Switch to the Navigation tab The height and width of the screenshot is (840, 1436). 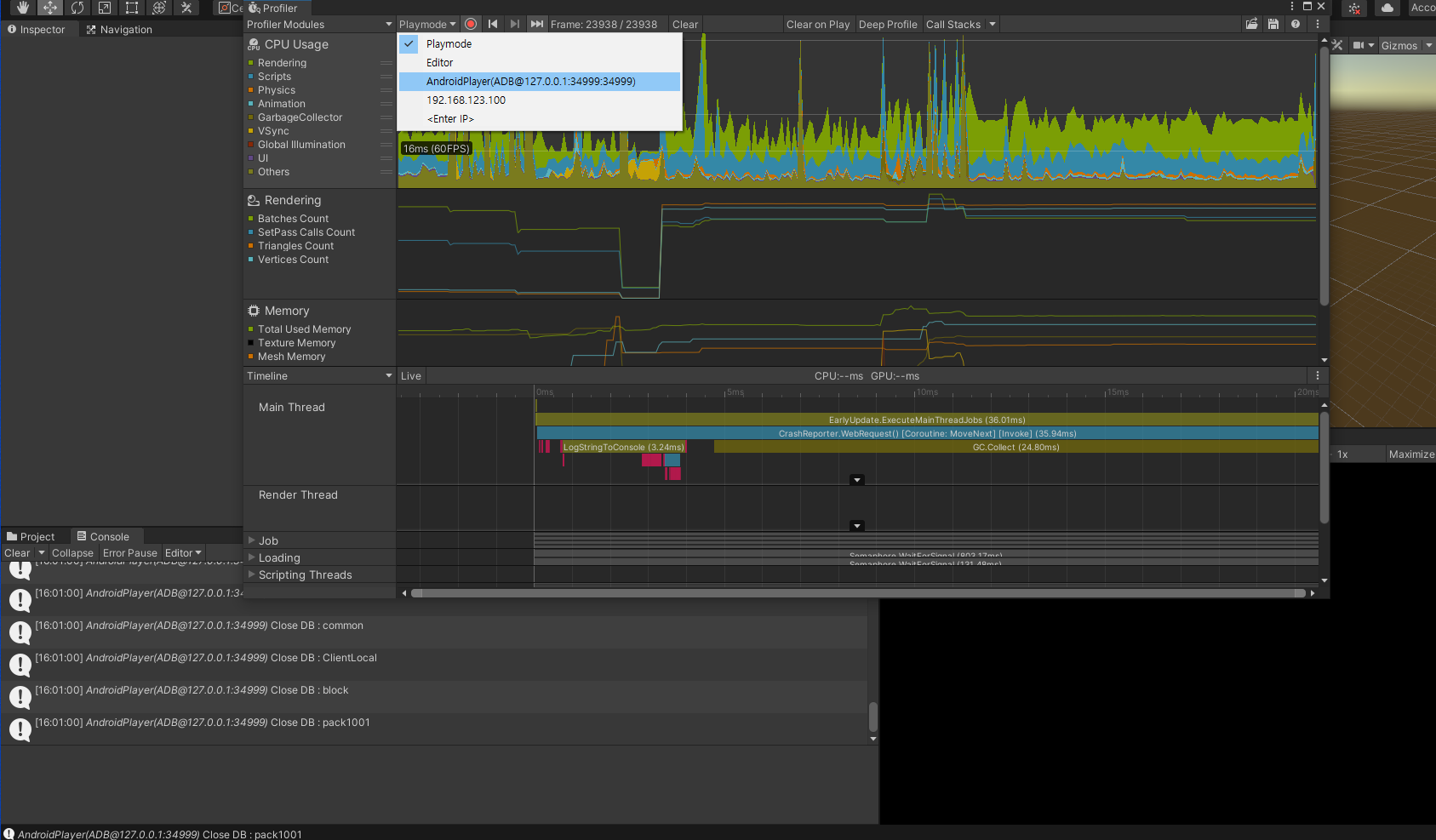119,30
